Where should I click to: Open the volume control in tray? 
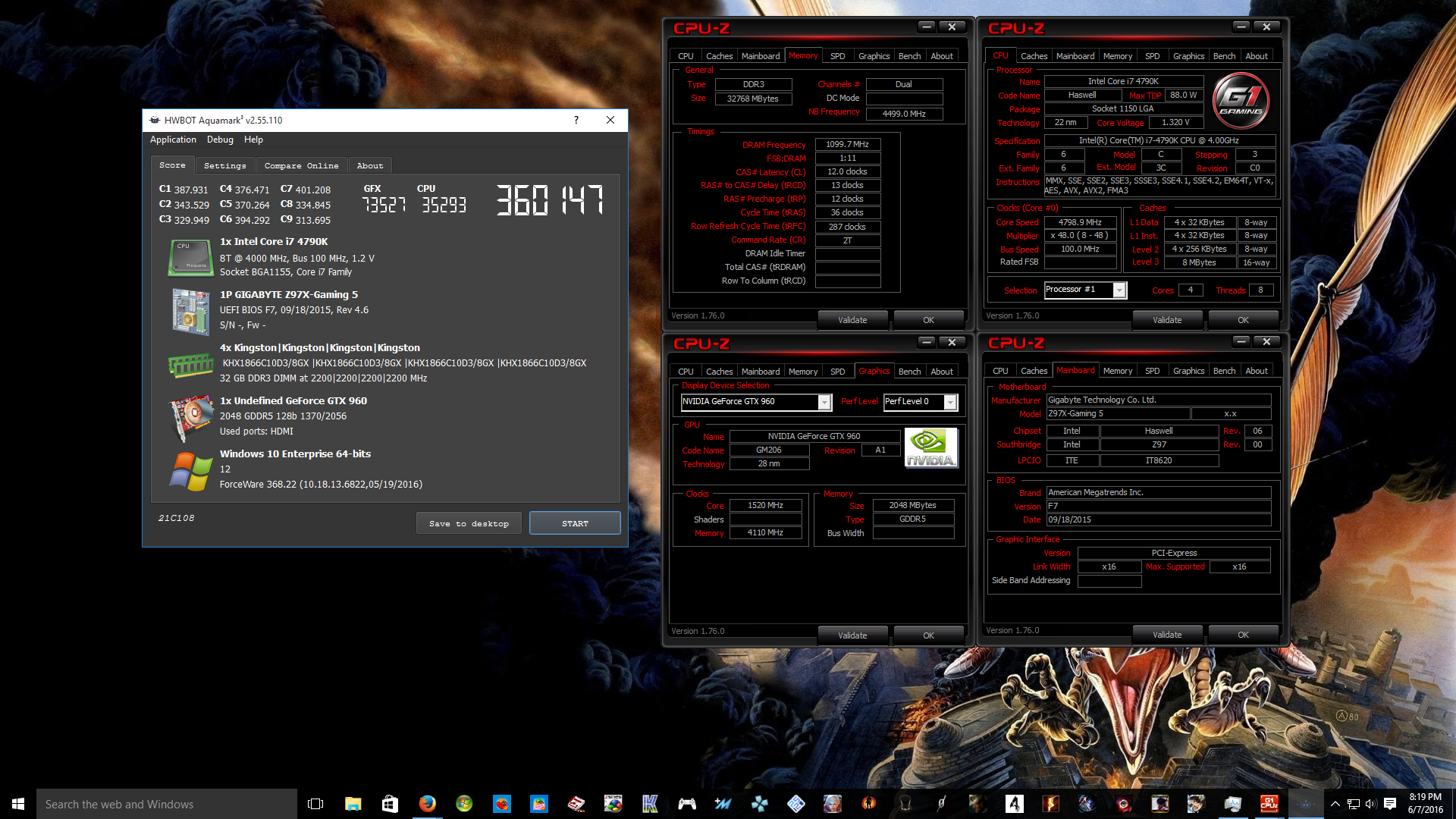[x=1370, y=804]
